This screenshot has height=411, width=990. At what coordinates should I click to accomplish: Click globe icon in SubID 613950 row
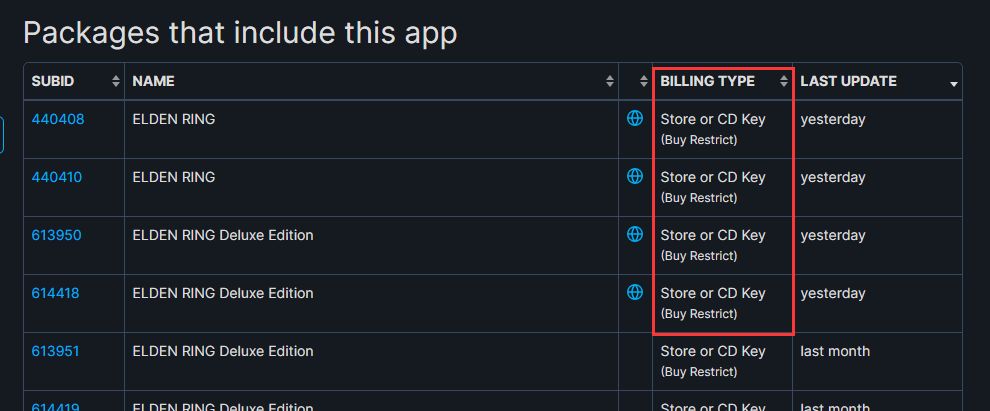(635, 234)
